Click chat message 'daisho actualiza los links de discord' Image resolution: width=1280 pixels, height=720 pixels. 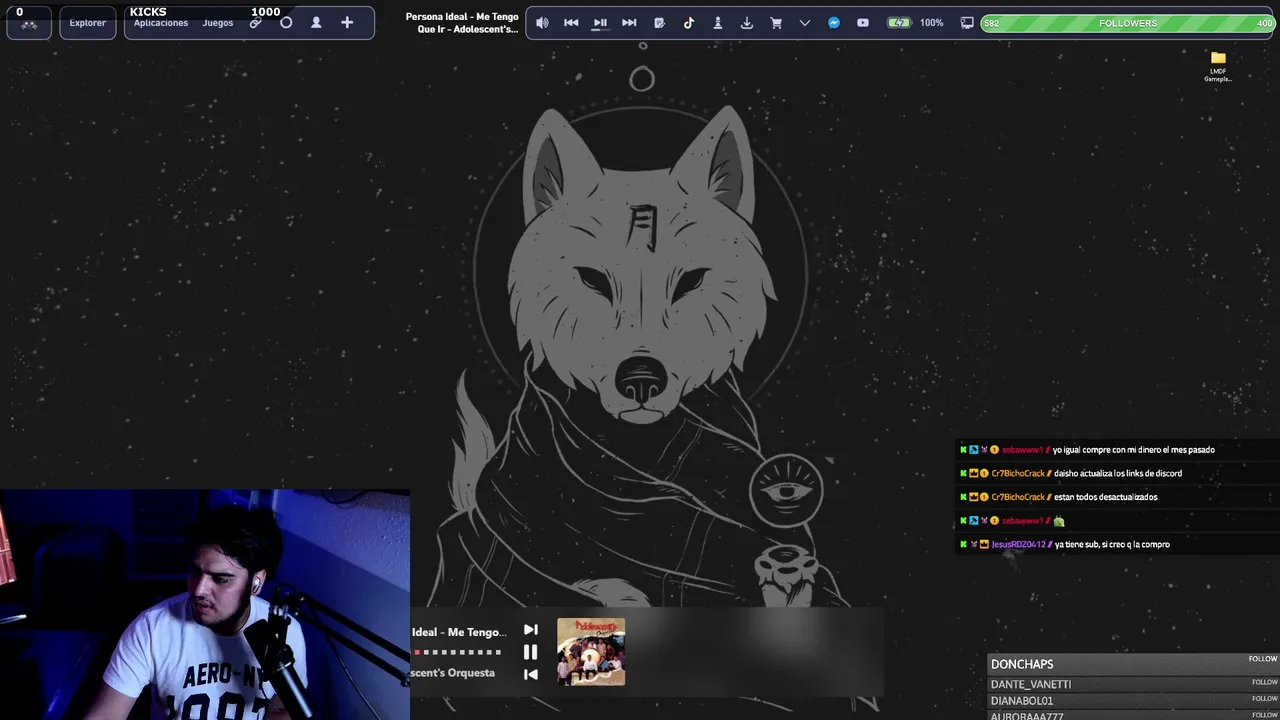[x=1118, y=474]
